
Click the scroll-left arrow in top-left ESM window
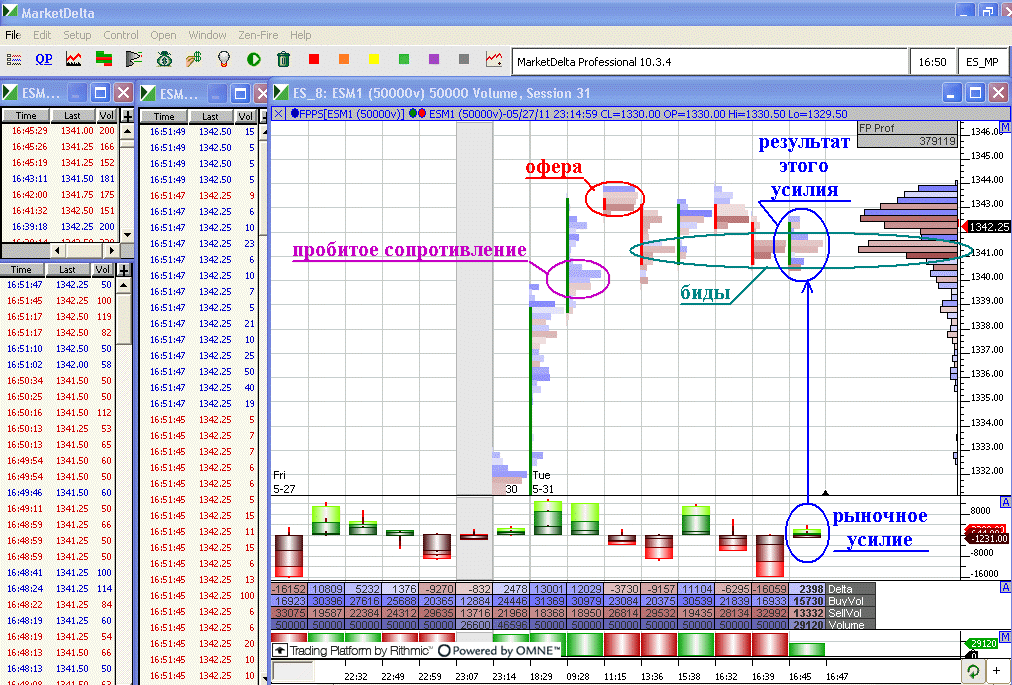pyautogui.click(x=57, y=250)
